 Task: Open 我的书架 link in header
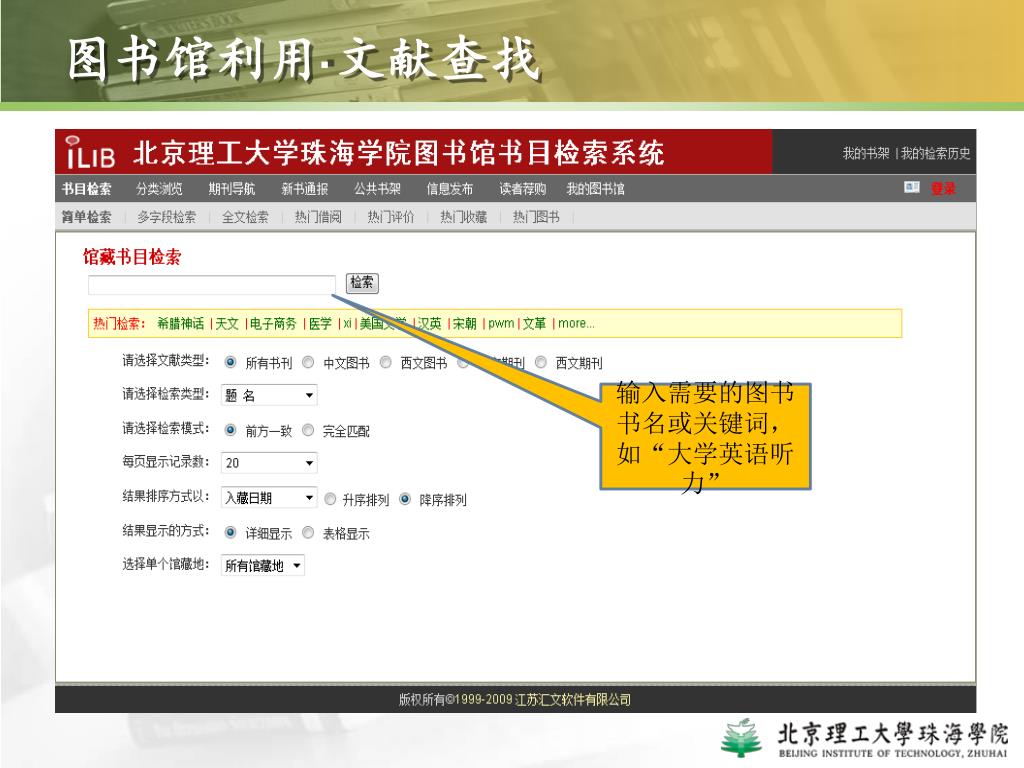[x=865, y=153]
